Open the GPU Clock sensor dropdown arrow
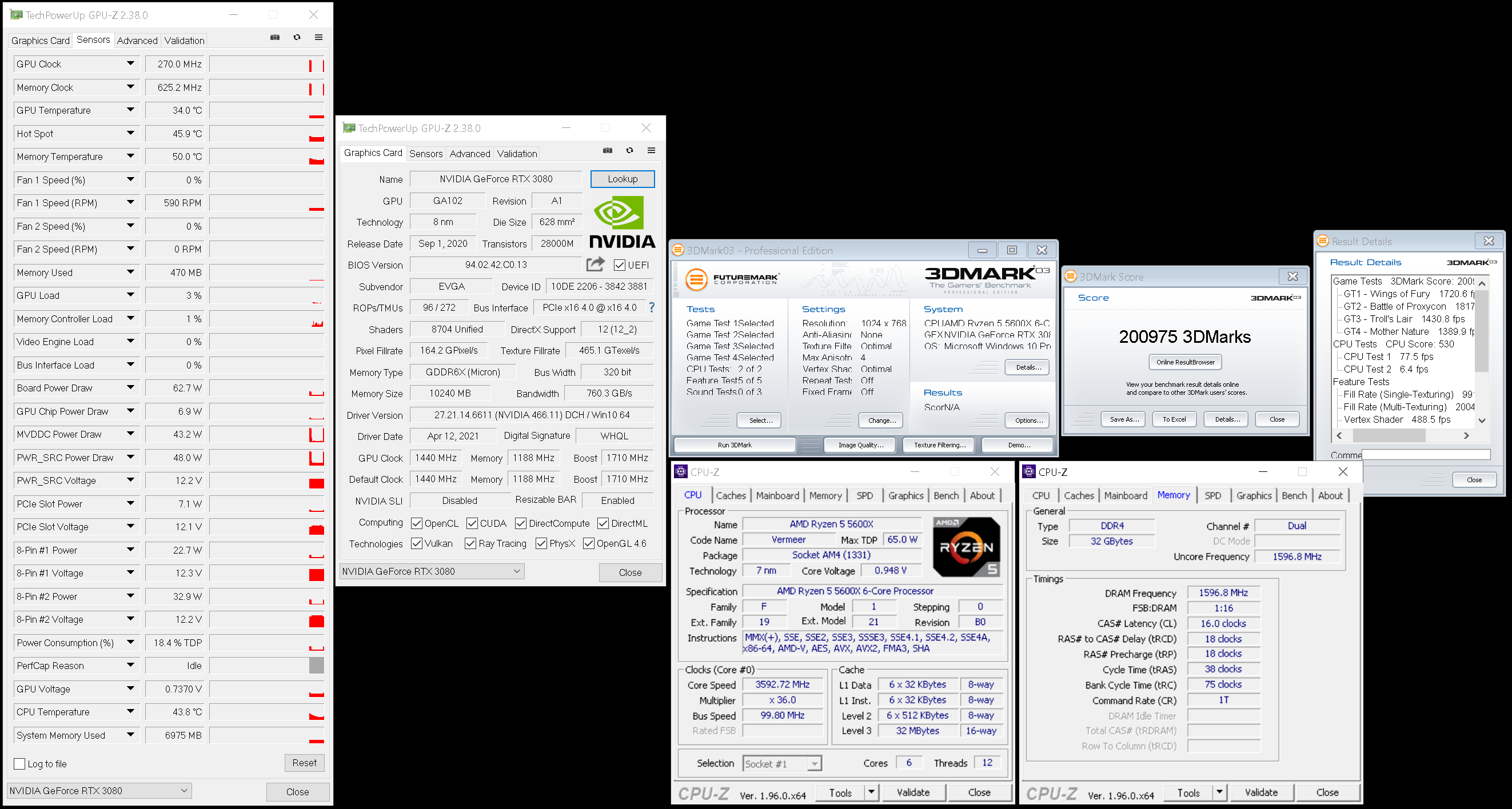 click(130, 63)
